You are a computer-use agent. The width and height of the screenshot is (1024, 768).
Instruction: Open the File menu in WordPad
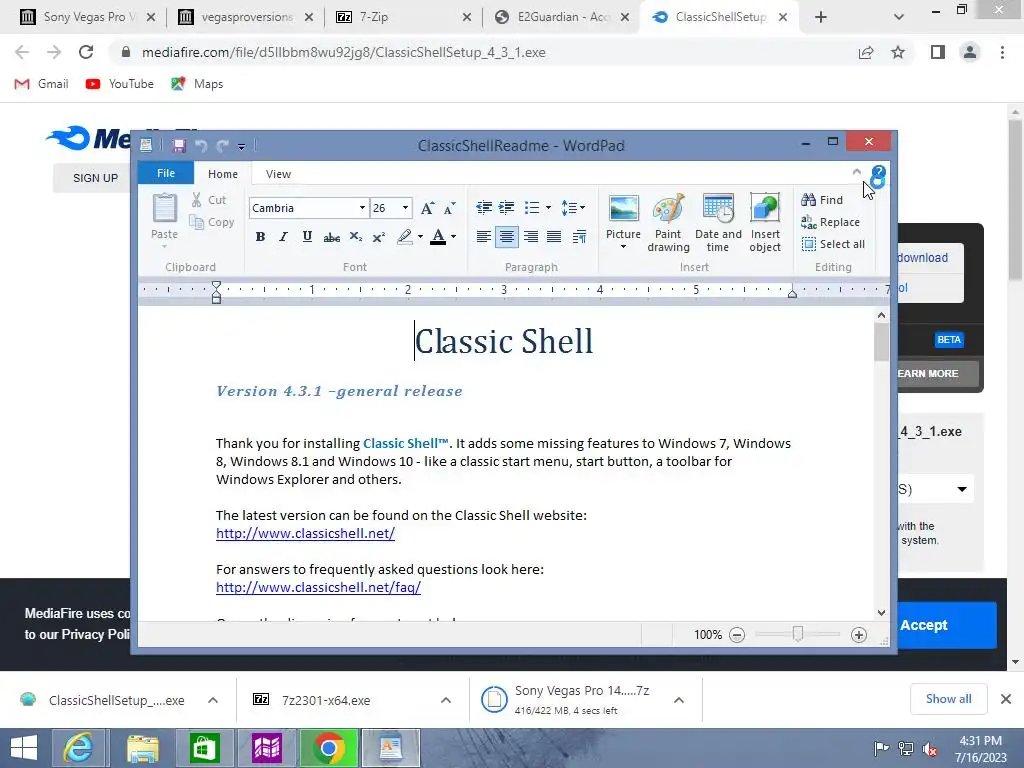166,173
